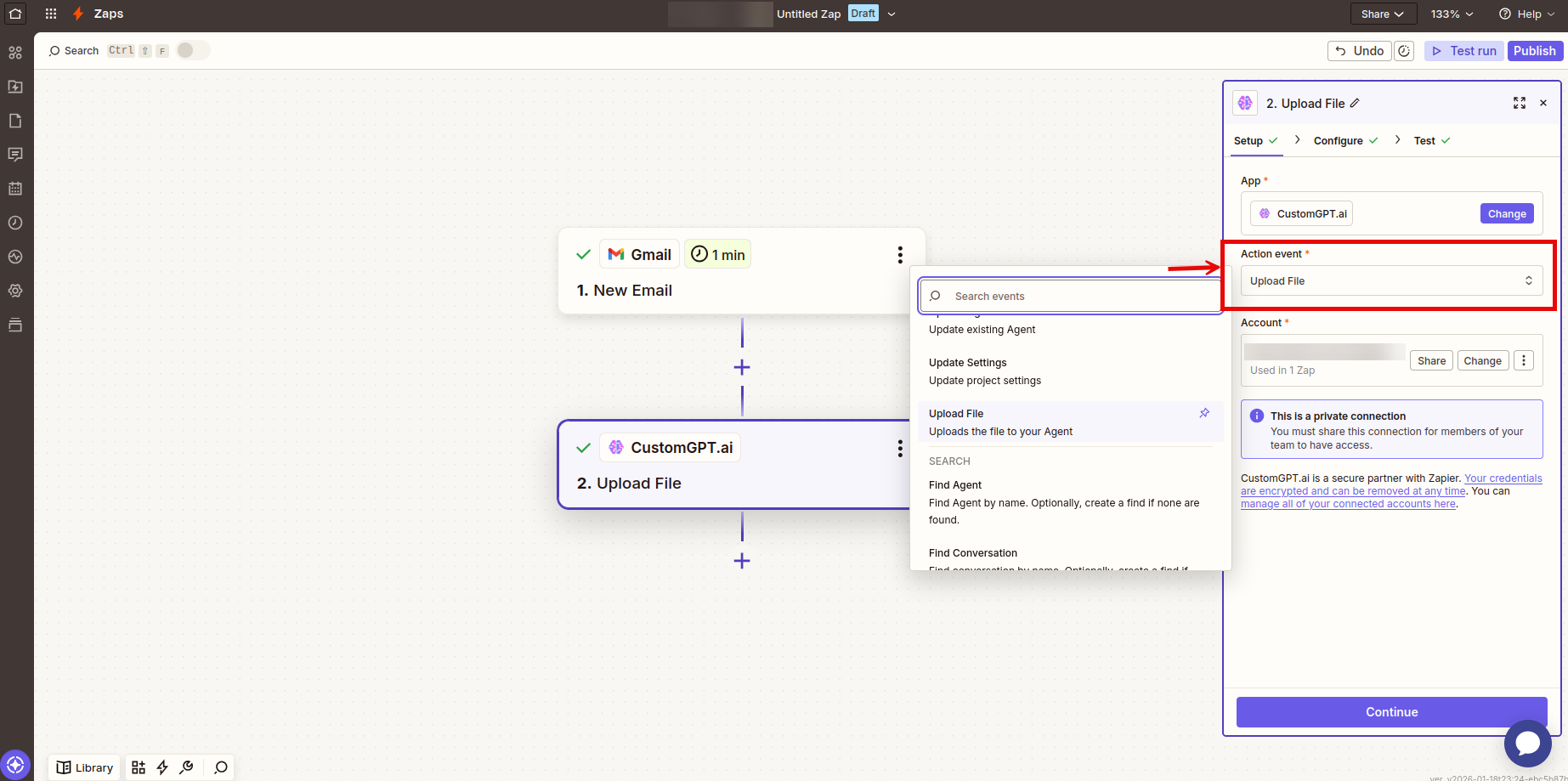Switch to the Setup tab
The width and height of the screenshot is (1568, 781).
pyautogui.click(x=1255, y=141)
